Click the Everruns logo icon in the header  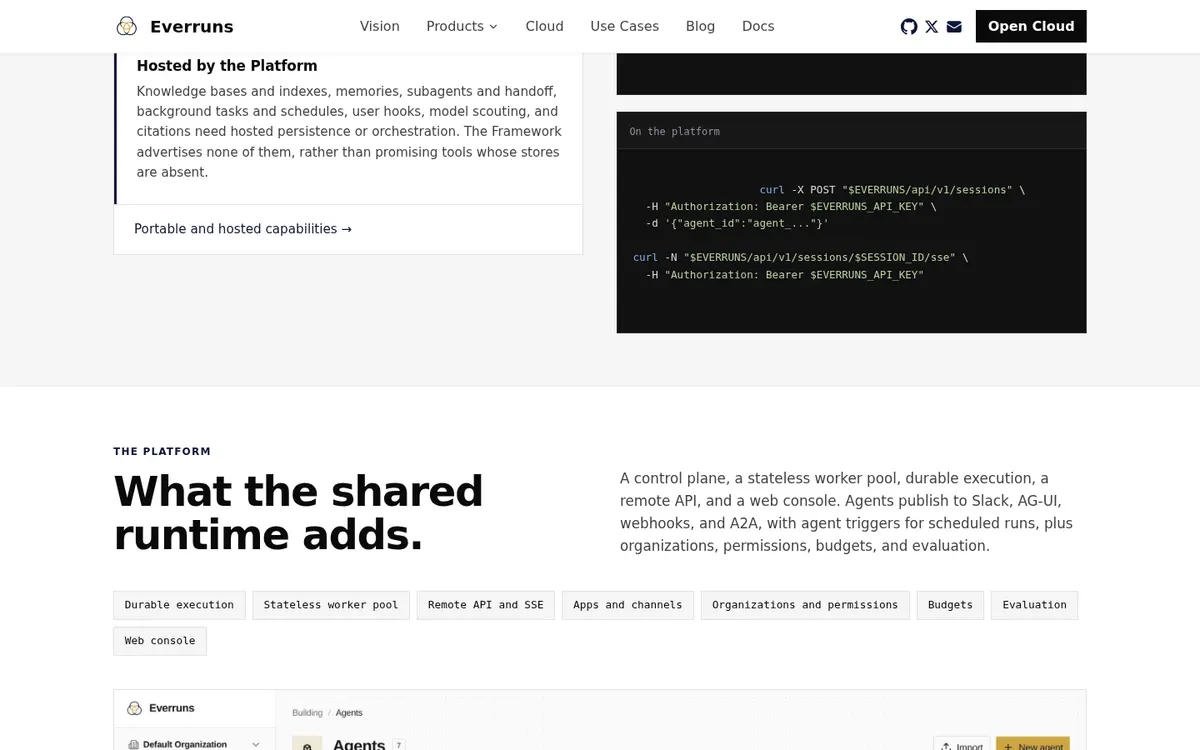126,26
